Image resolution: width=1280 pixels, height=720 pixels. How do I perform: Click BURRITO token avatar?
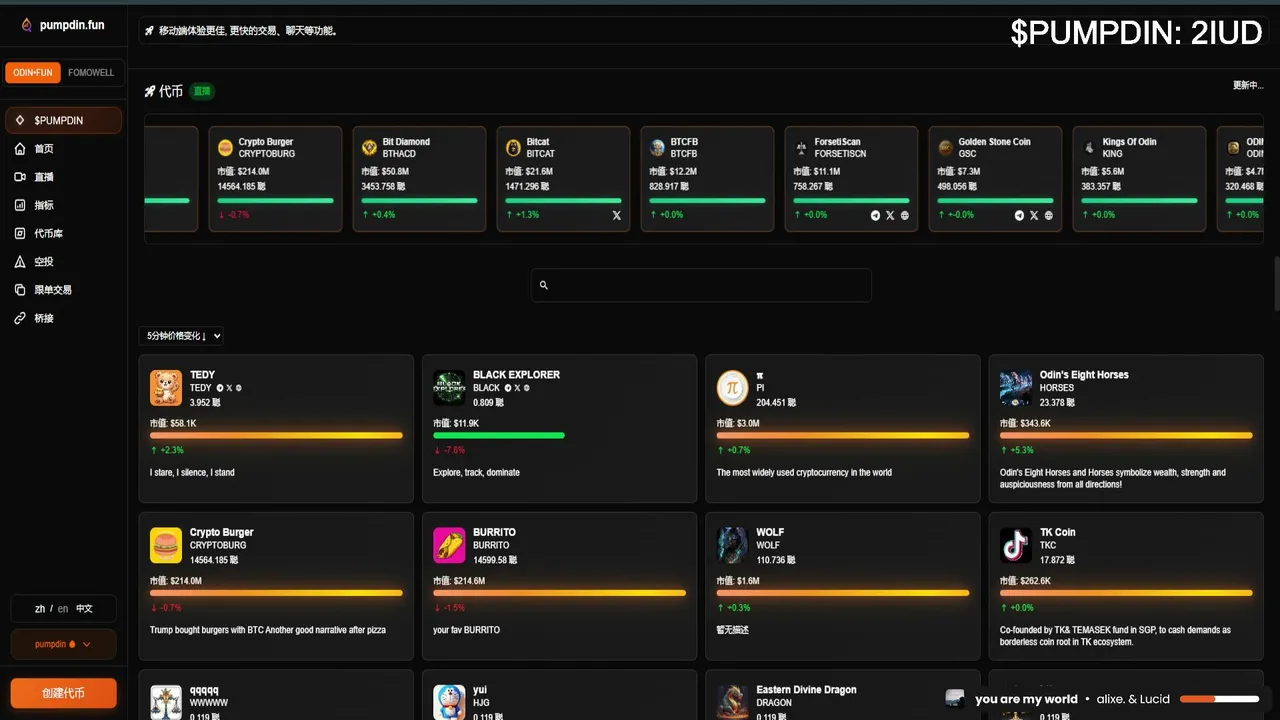tap(449, 545)
